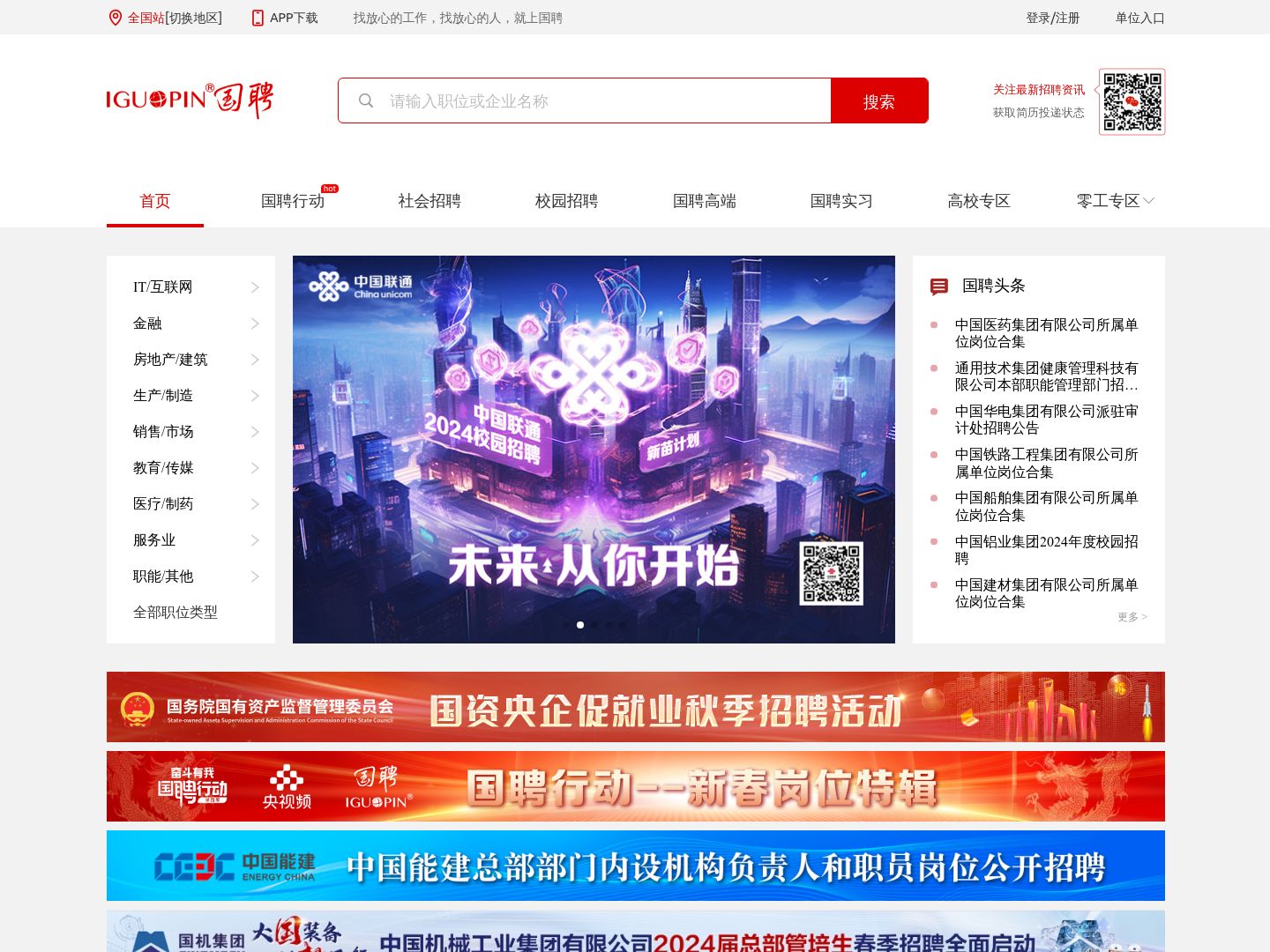This screenshot has height=952, width=1270.
Task: Click the 登录/注册 link
Action: click(x=1053, y=18)
